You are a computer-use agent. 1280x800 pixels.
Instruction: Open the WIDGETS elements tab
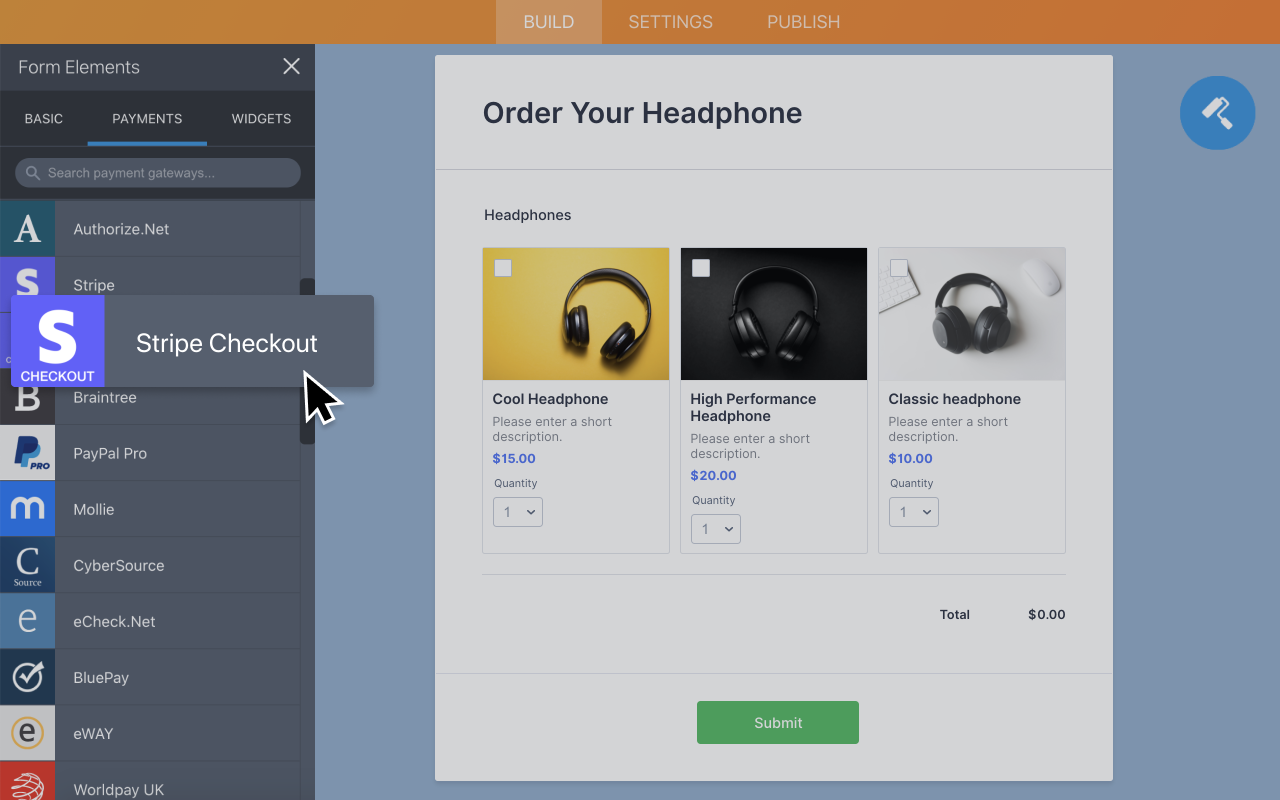(x=261, y=118)
